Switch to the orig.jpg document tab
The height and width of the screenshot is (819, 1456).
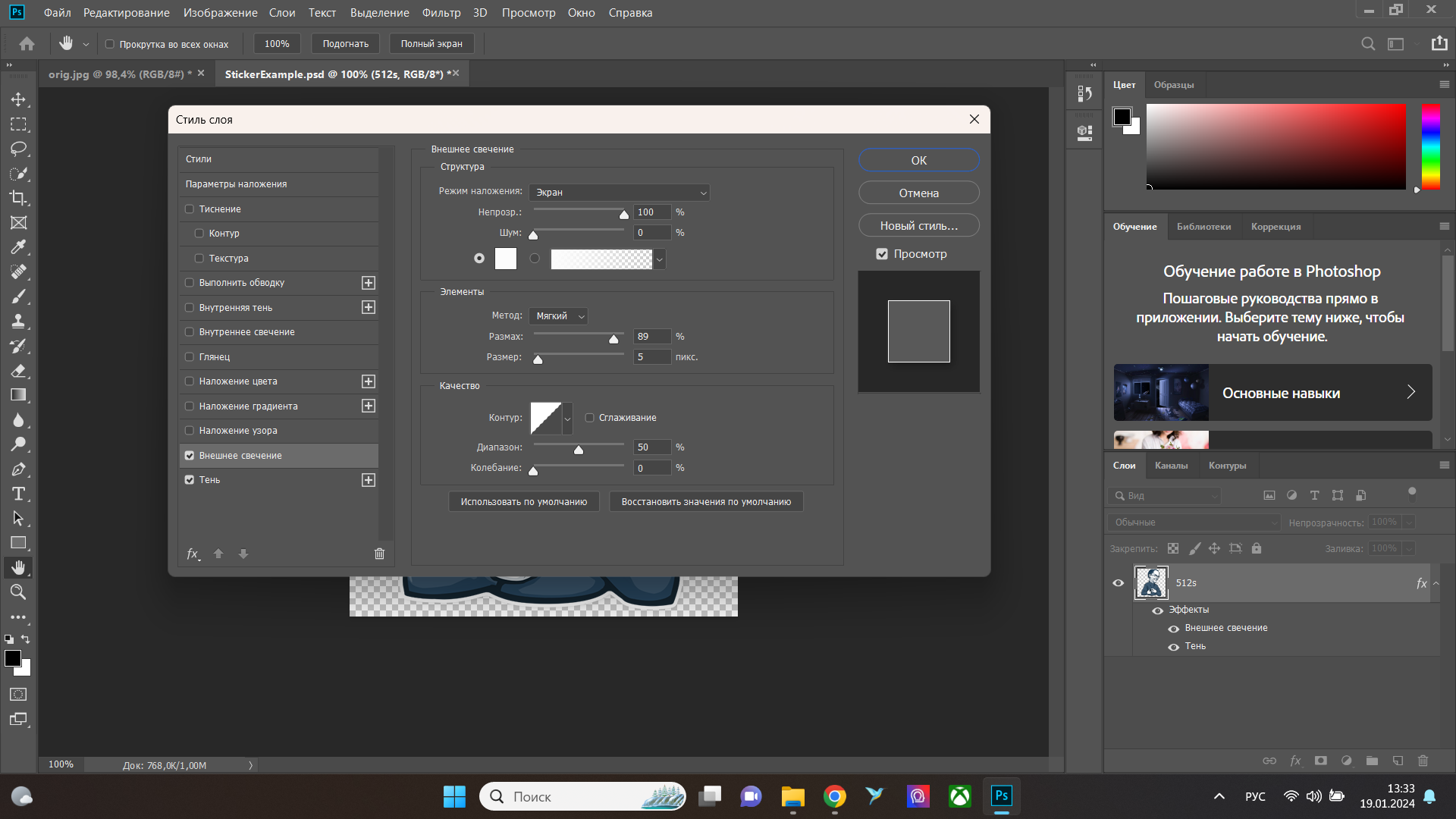point(120,74)
